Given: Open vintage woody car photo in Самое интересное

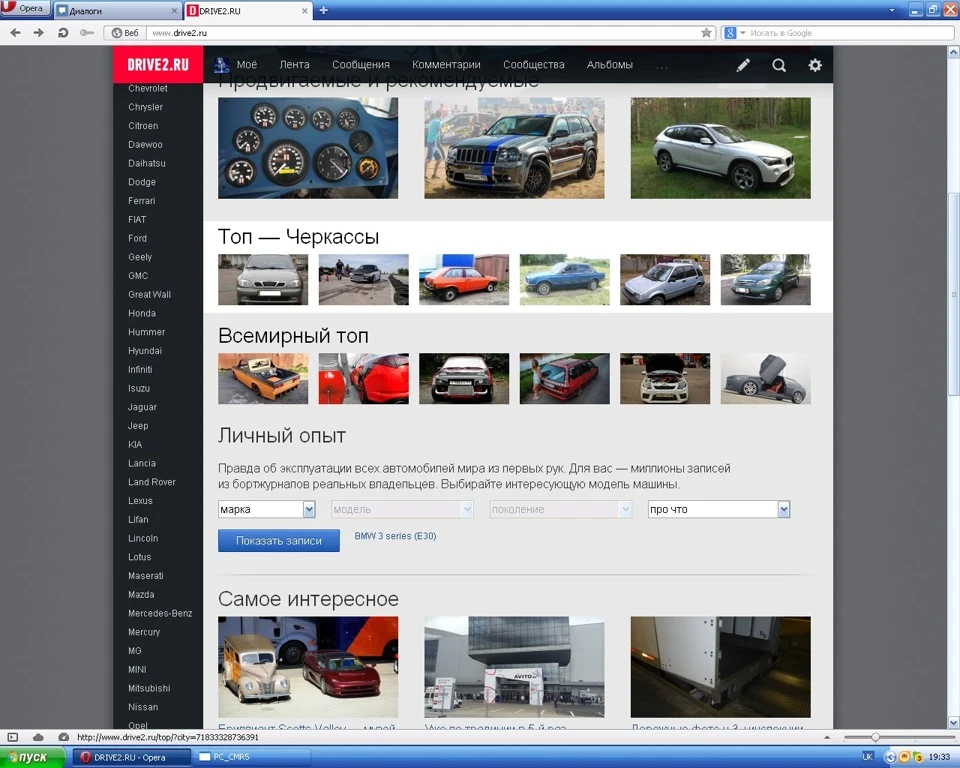Looking at the screenshot, I should (x=308, y=667).
